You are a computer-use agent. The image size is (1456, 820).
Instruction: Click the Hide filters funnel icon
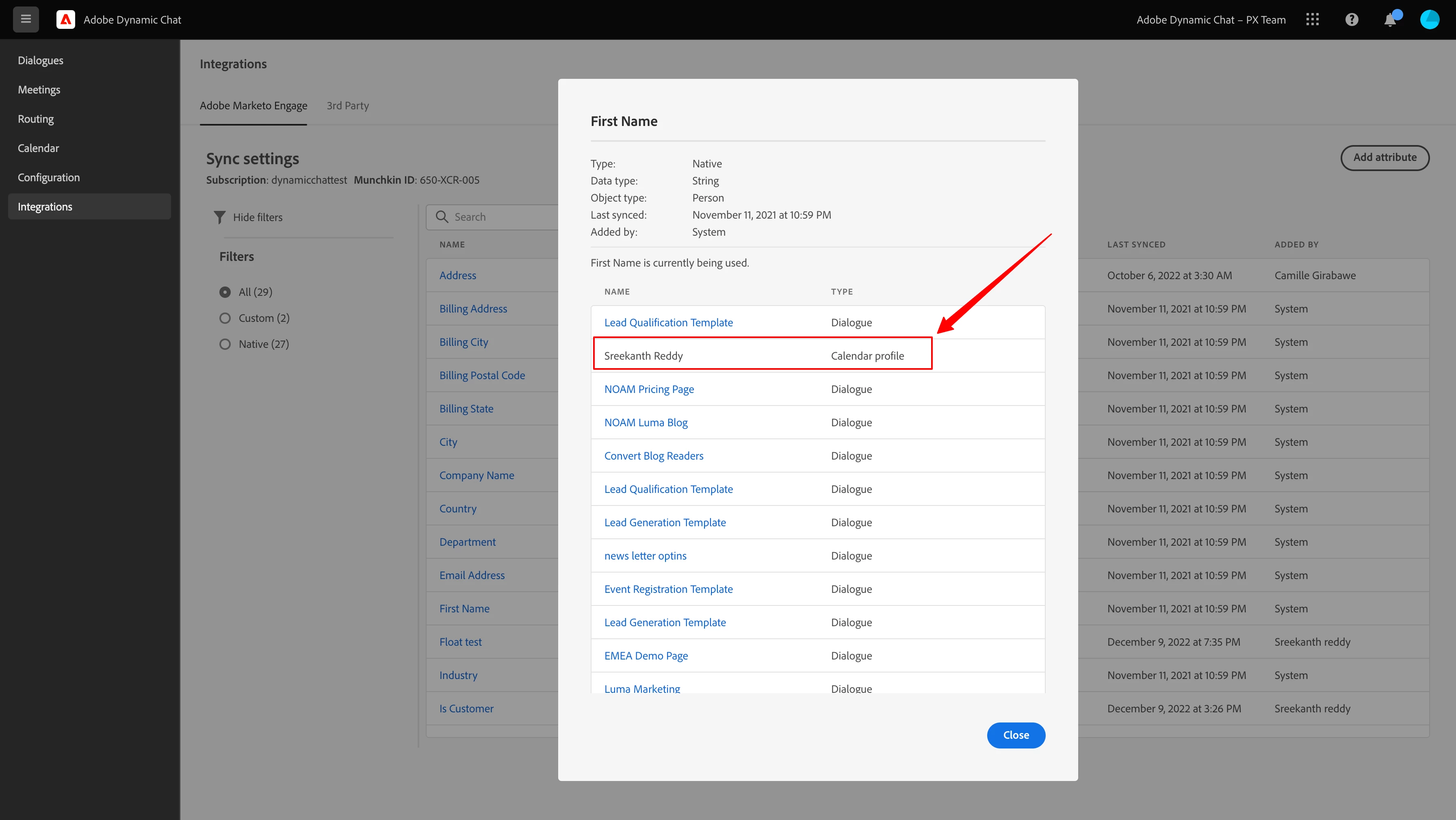pos(220,217)
